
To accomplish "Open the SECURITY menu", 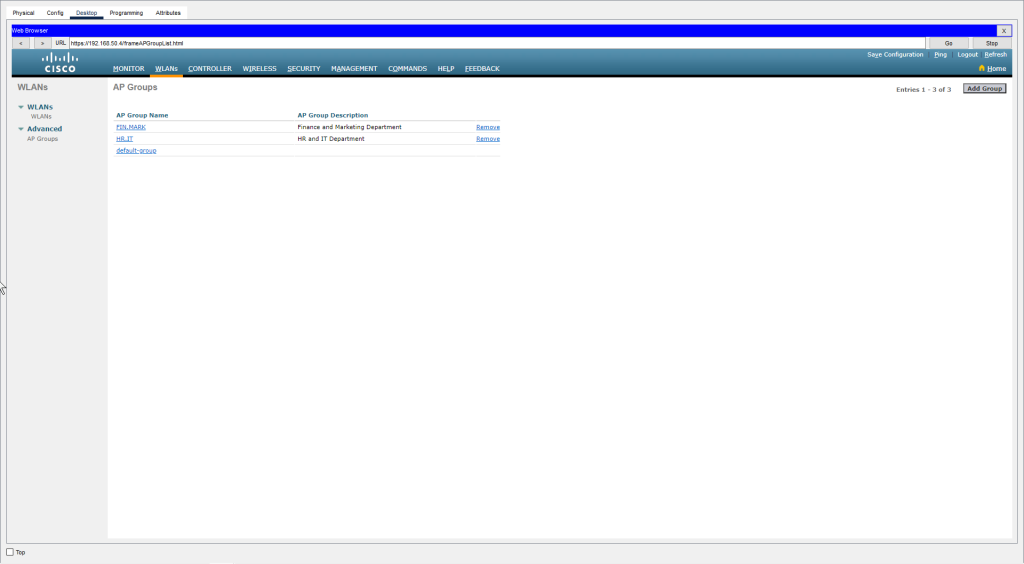I will pos(303,69).
